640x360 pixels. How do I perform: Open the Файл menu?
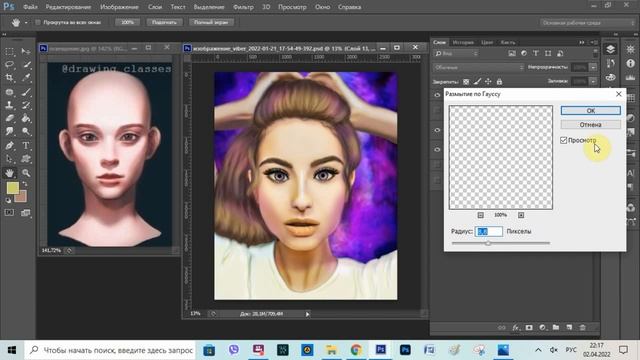tap(30, 7)
